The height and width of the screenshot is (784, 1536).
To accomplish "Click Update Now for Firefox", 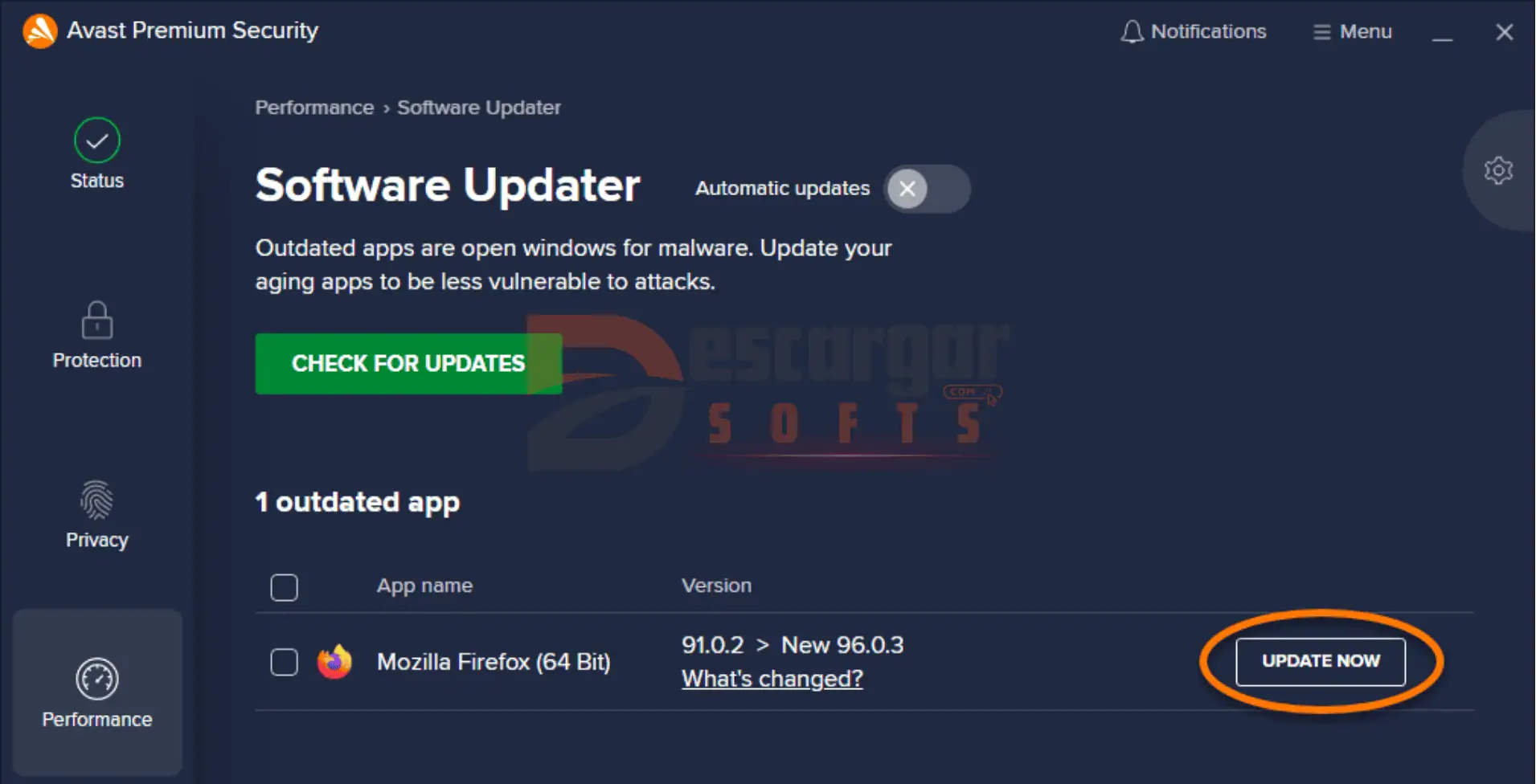I will [1320, 661].
